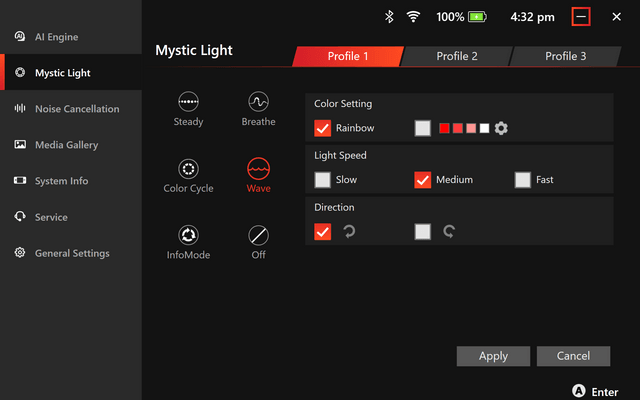The width and height of the screenshot is (640, 400).
Task: Pick the lighter red color swatch
Action: click(458, 128)
